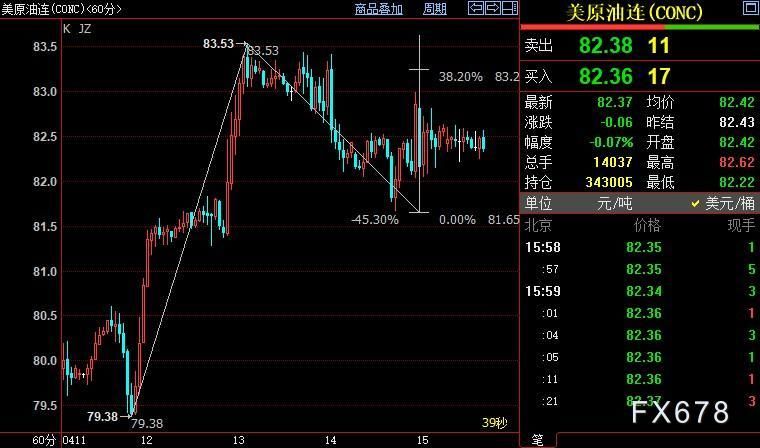Click the 幅度 value -0.07%
This screenshot has height=448, width=760.
point(611,143)
